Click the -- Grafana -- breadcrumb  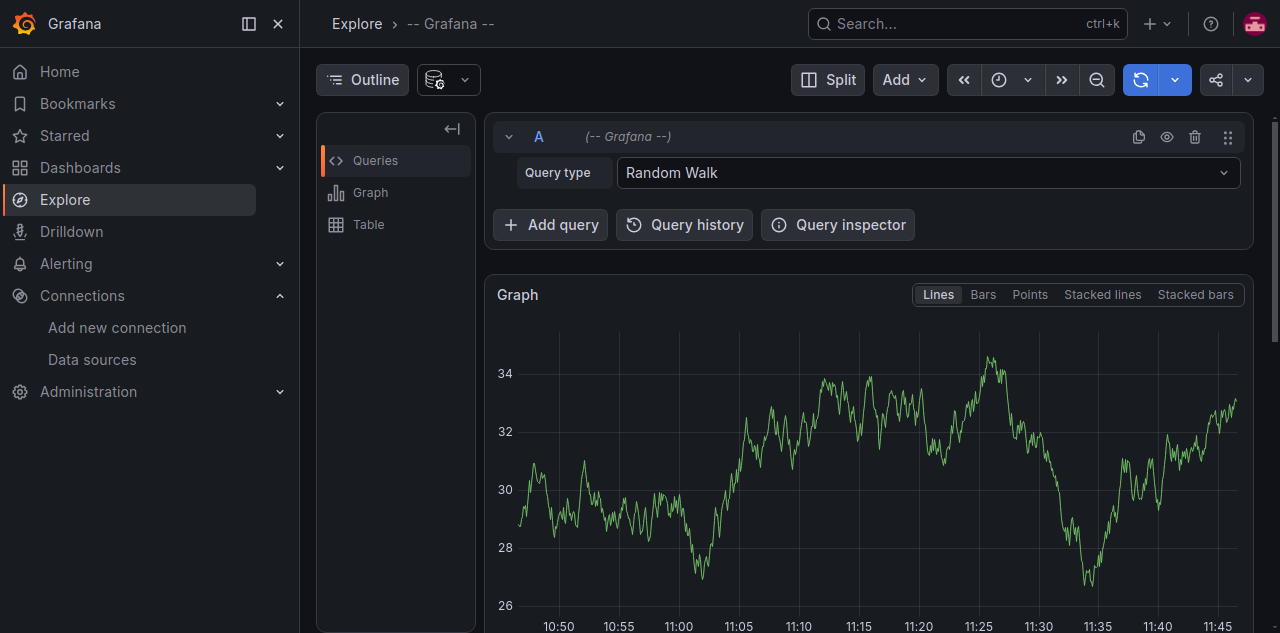tap(451, 24)
